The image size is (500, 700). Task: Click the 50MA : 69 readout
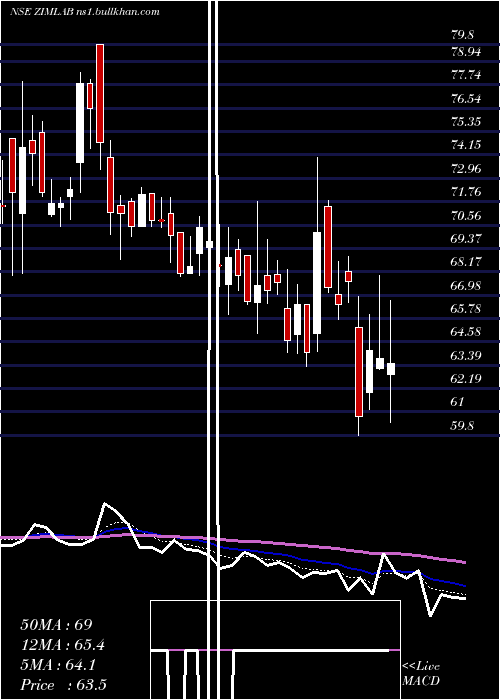click(x=56, y=625)
